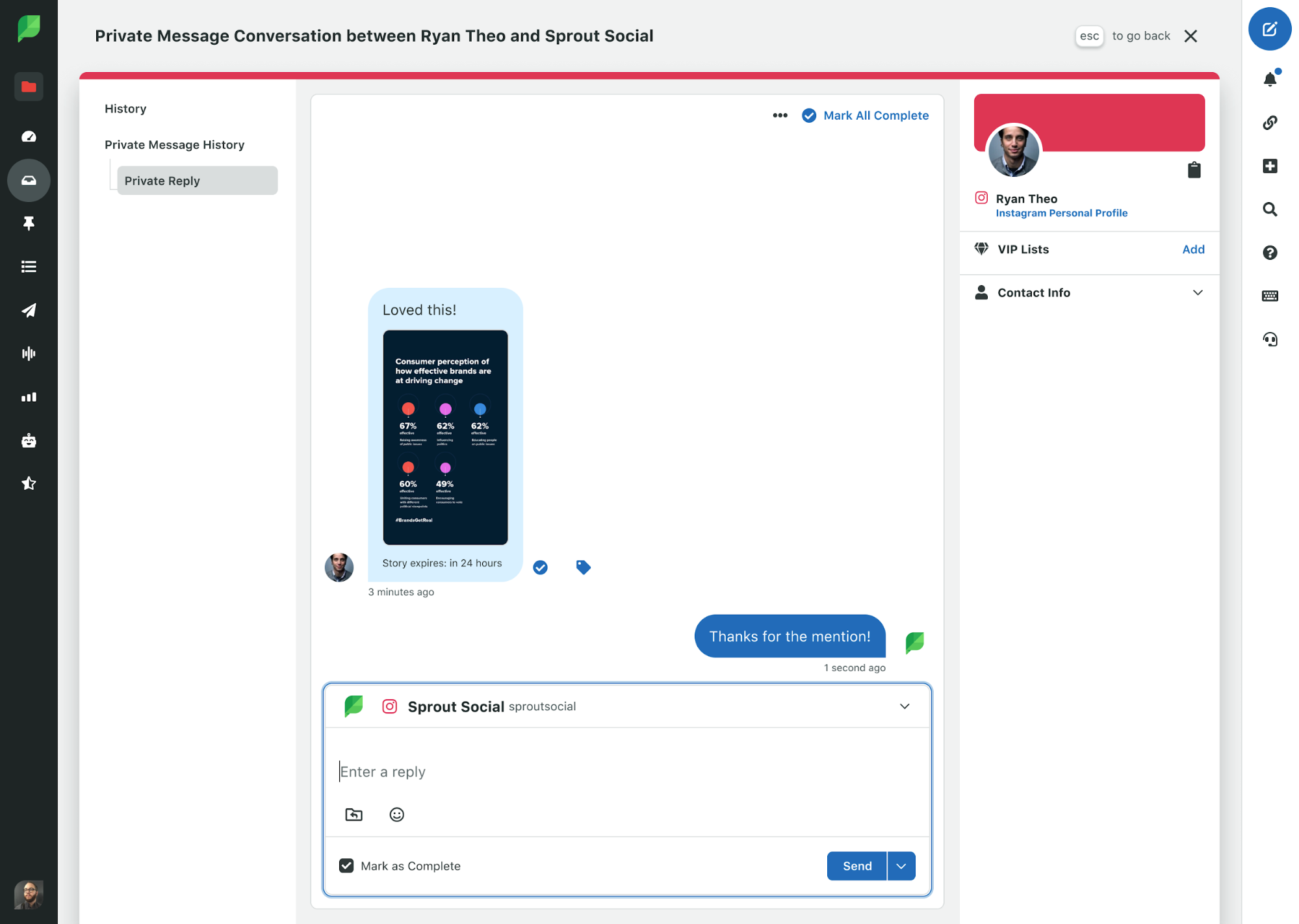Click the VIP Lists label
This screenshot has height=924, width=1299.
(1023, 249)
